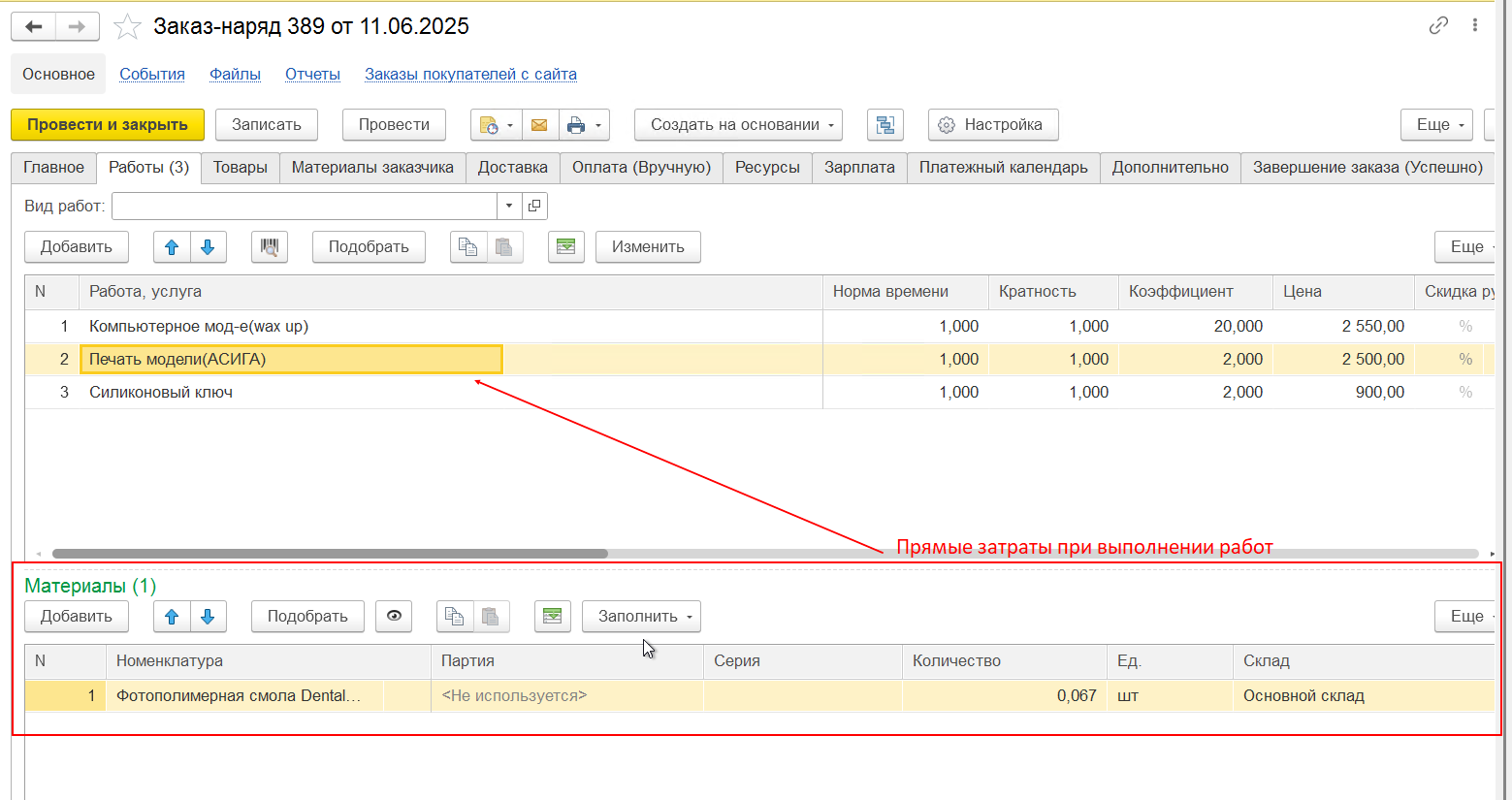Switch to Главное tab
The image size is (1512, 800).
[54, 168]
